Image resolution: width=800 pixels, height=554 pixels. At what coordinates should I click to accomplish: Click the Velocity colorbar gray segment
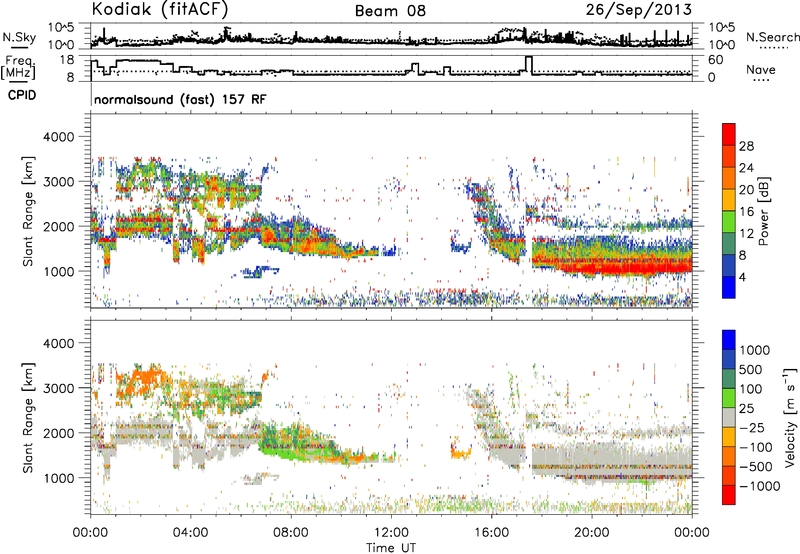click(729, 418)
